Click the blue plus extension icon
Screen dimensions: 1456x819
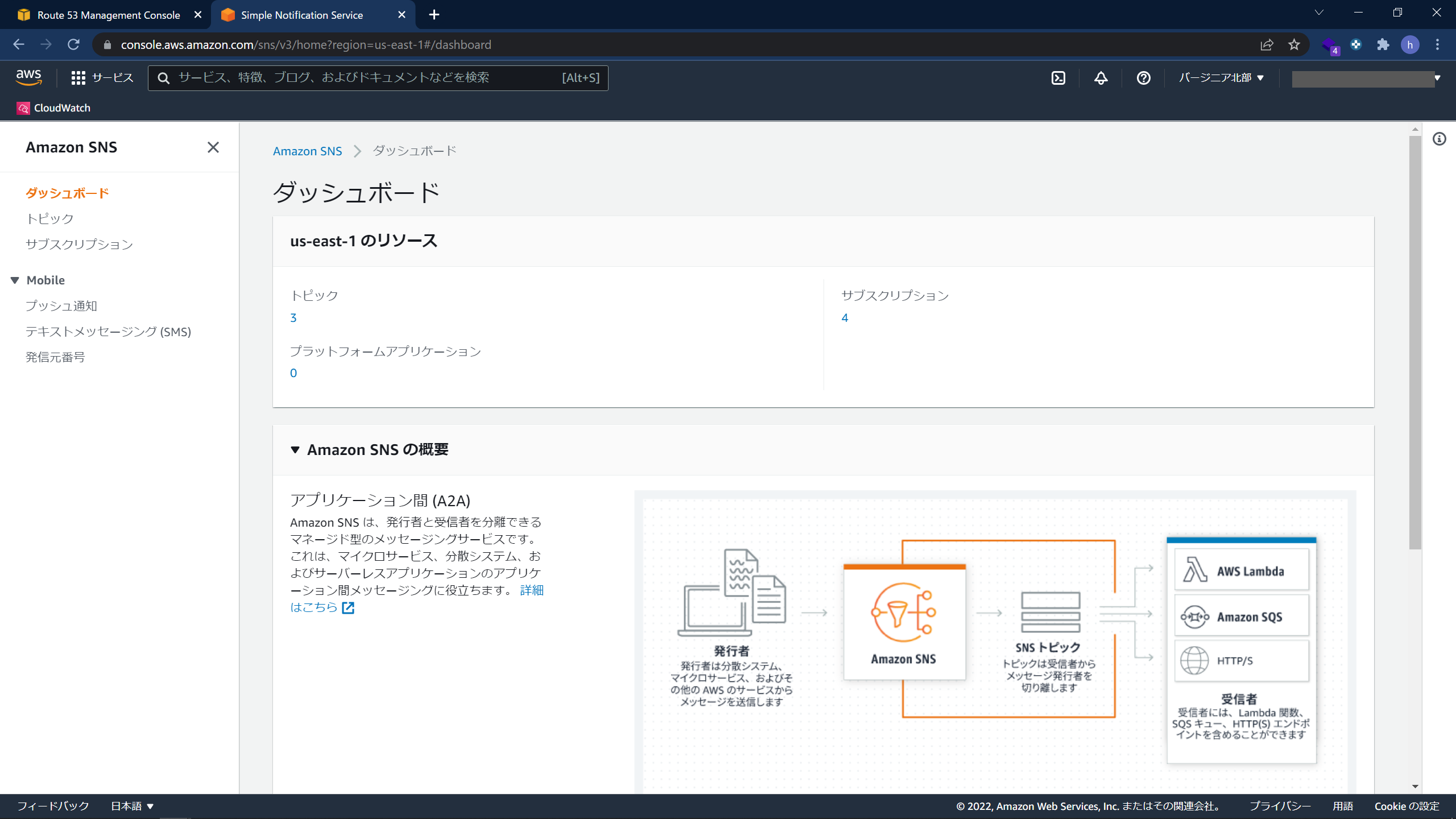pyautogui.click(x=1356, y=44)
